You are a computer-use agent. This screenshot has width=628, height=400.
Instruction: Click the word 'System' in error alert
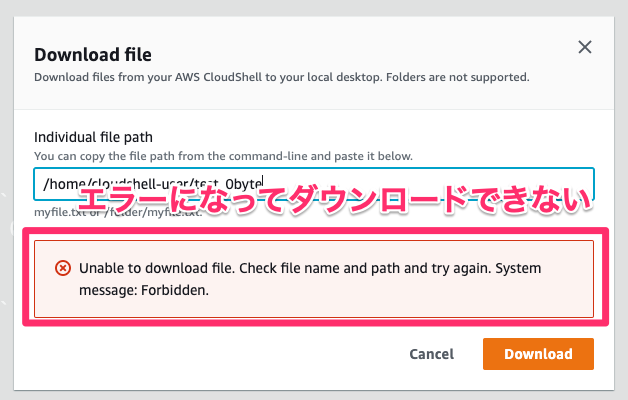coord(518,268)
